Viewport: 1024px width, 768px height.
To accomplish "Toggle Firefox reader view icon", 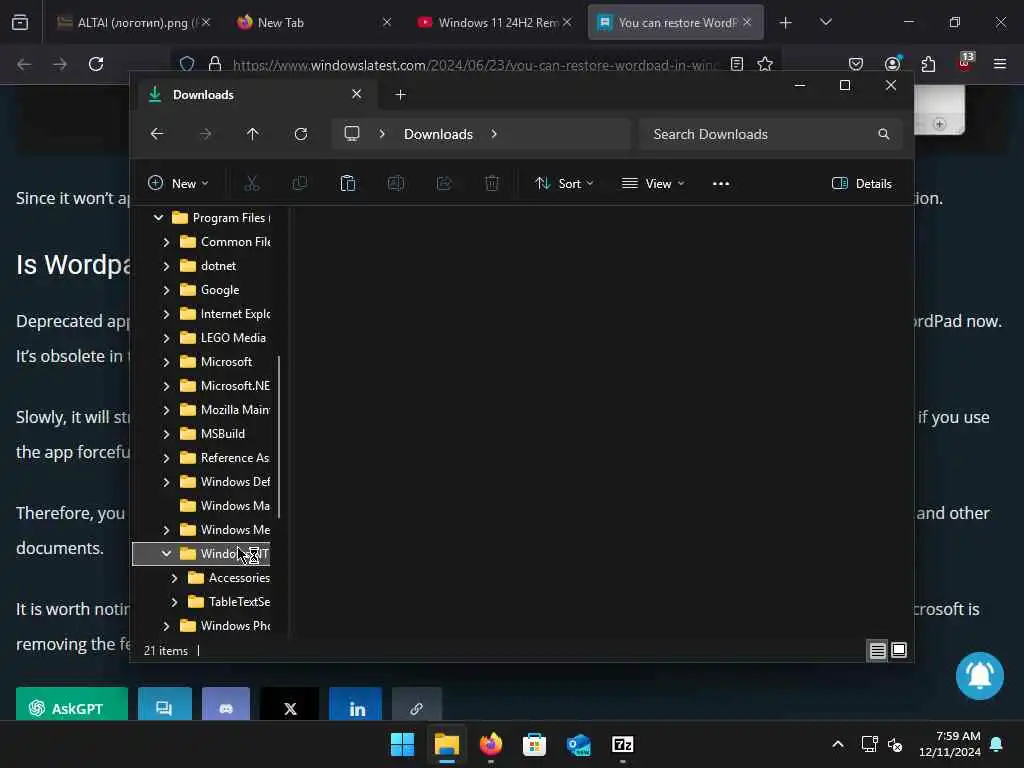I will pyautogui.click(x=737, y=64).
